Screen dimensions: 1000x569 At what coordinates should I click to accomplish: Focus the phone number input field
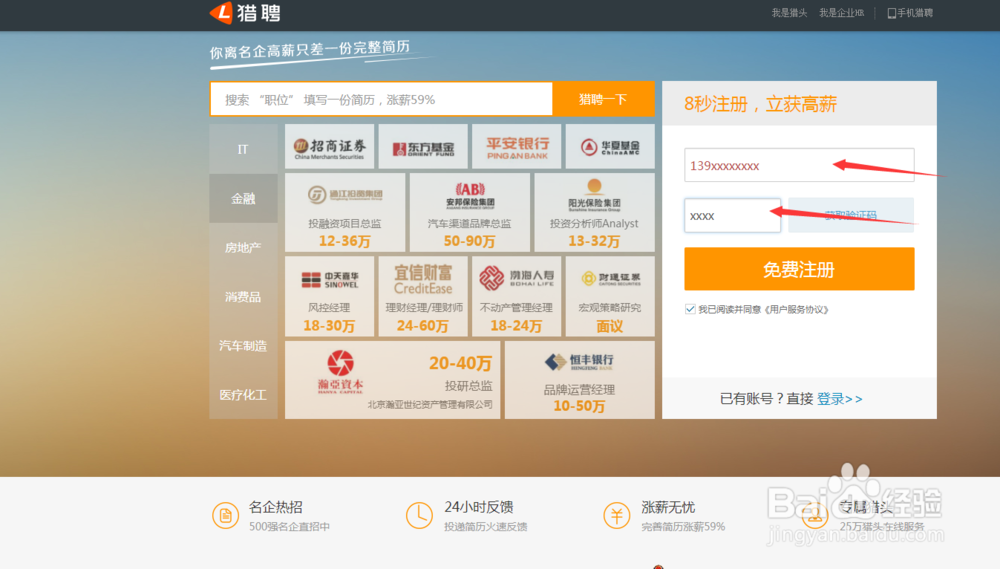coord(799,165)
